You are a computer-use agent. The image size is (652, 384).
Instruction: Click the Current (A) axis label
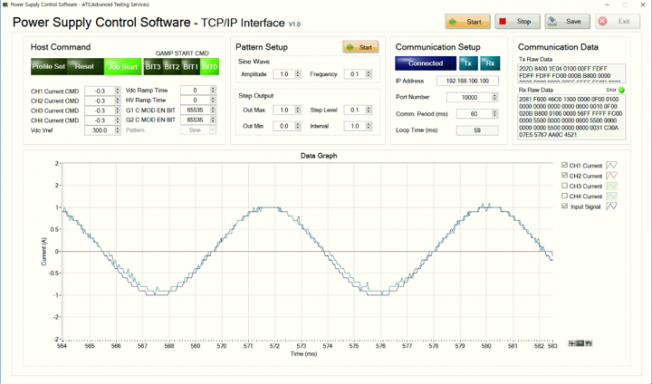[44, 251]
